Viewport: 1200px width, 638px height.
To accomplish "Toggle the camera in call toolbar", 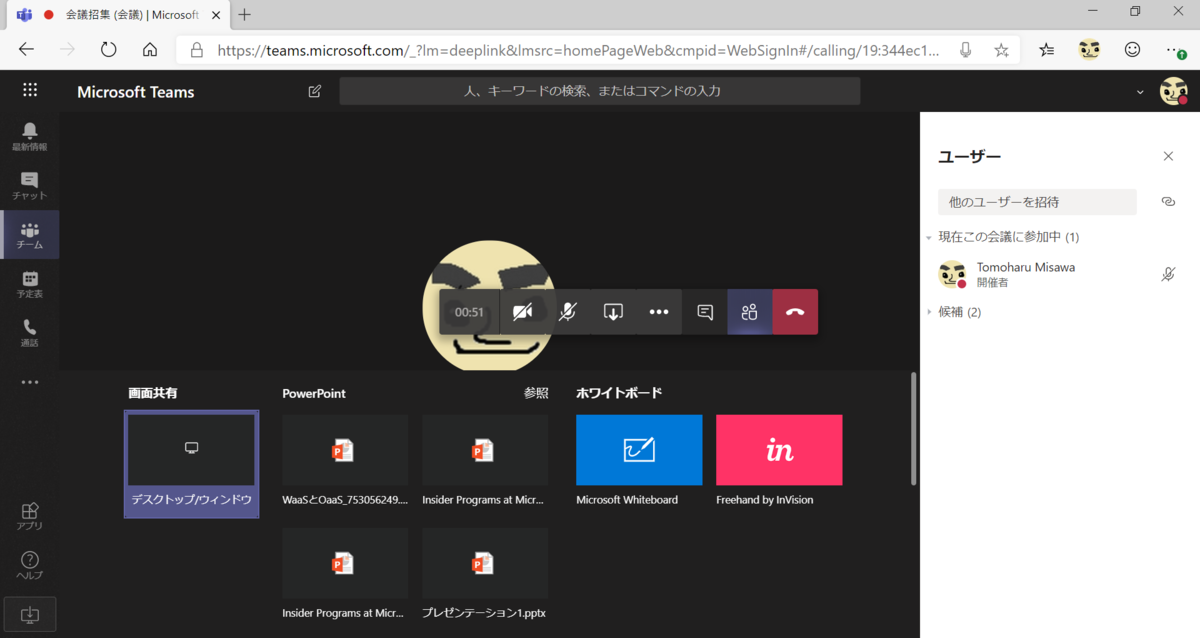I will (522, 312).
